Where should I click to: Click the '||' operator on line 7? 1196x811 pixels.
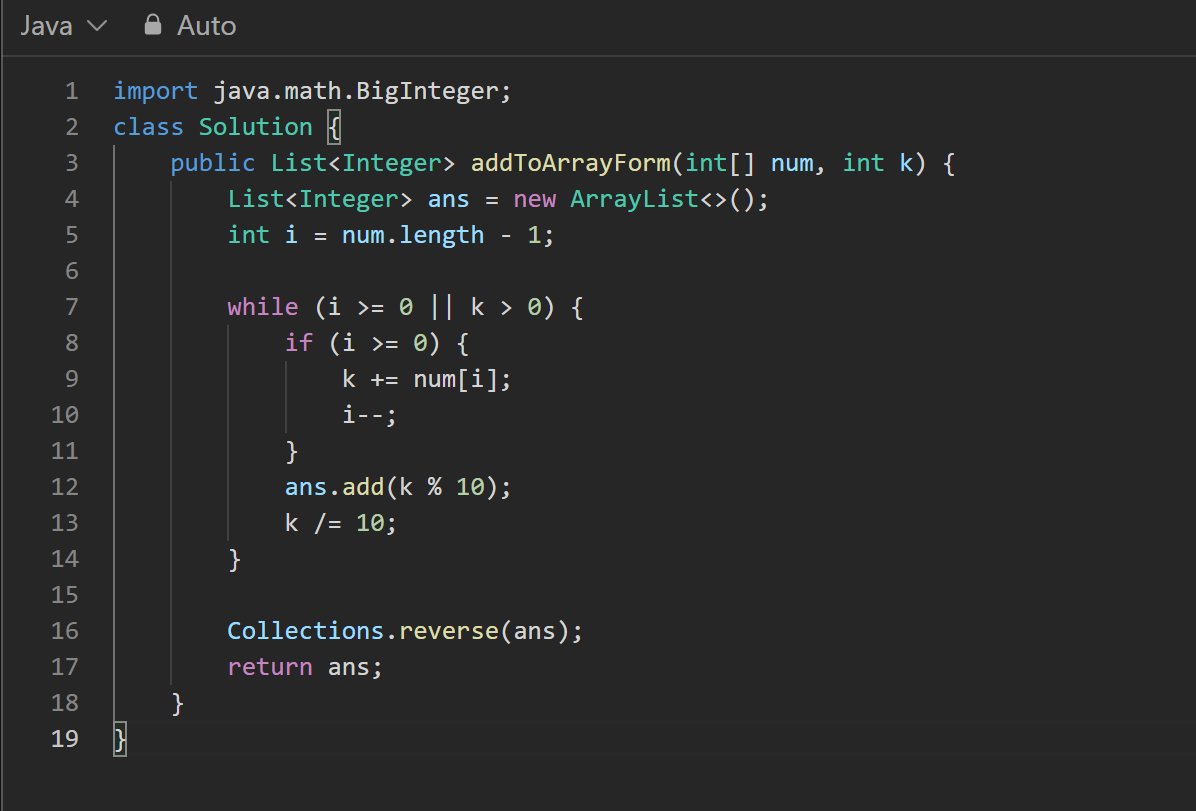[x=442, y=307]
